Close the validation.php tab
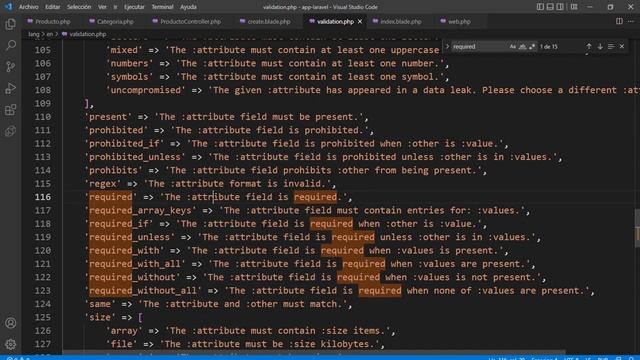This screenshot has width=640, height=360. (360, 22)
